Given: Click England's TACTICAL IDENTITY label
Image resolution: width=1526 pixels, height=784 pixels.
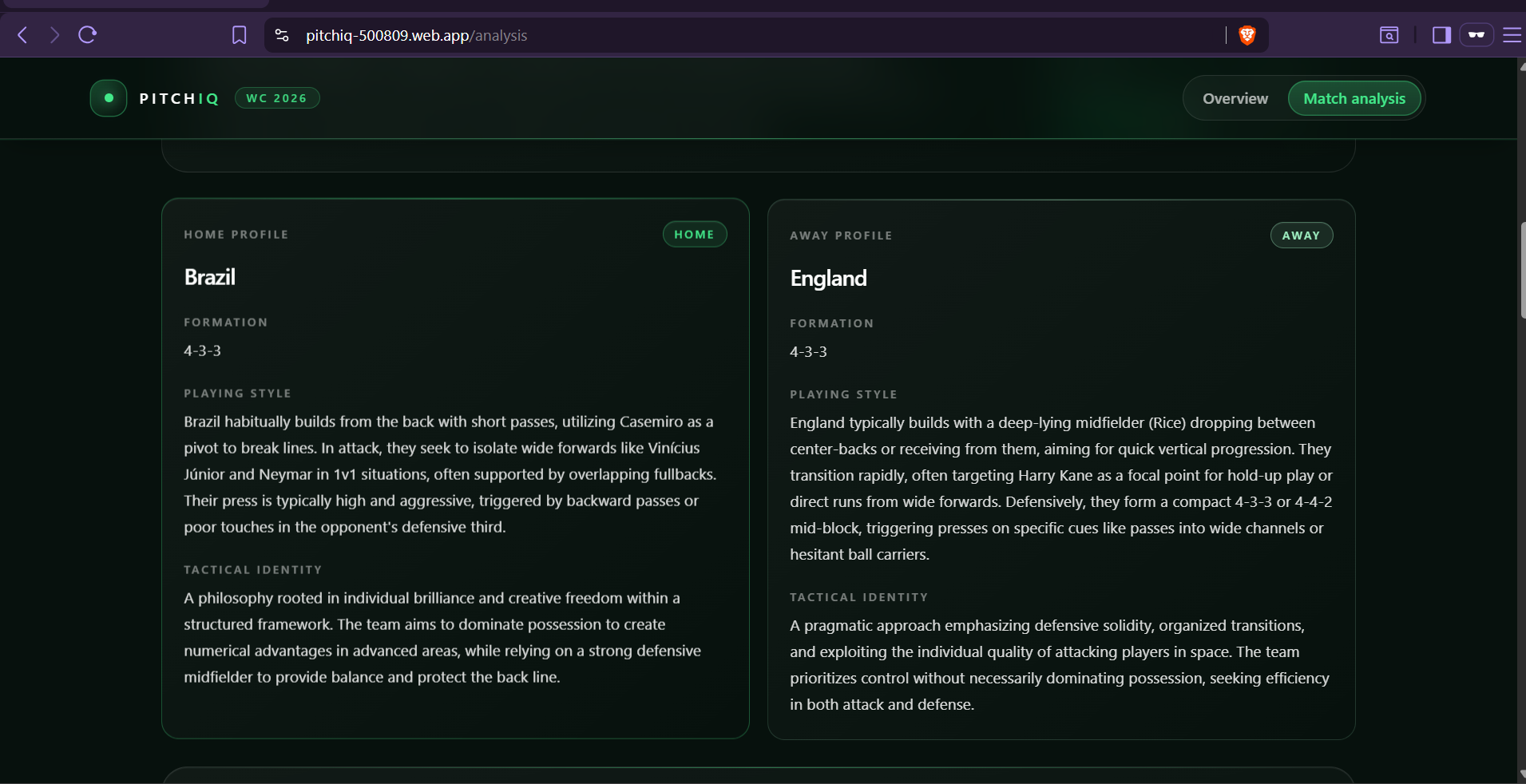Looking at the screenshot, I should [x=859, y=597].
